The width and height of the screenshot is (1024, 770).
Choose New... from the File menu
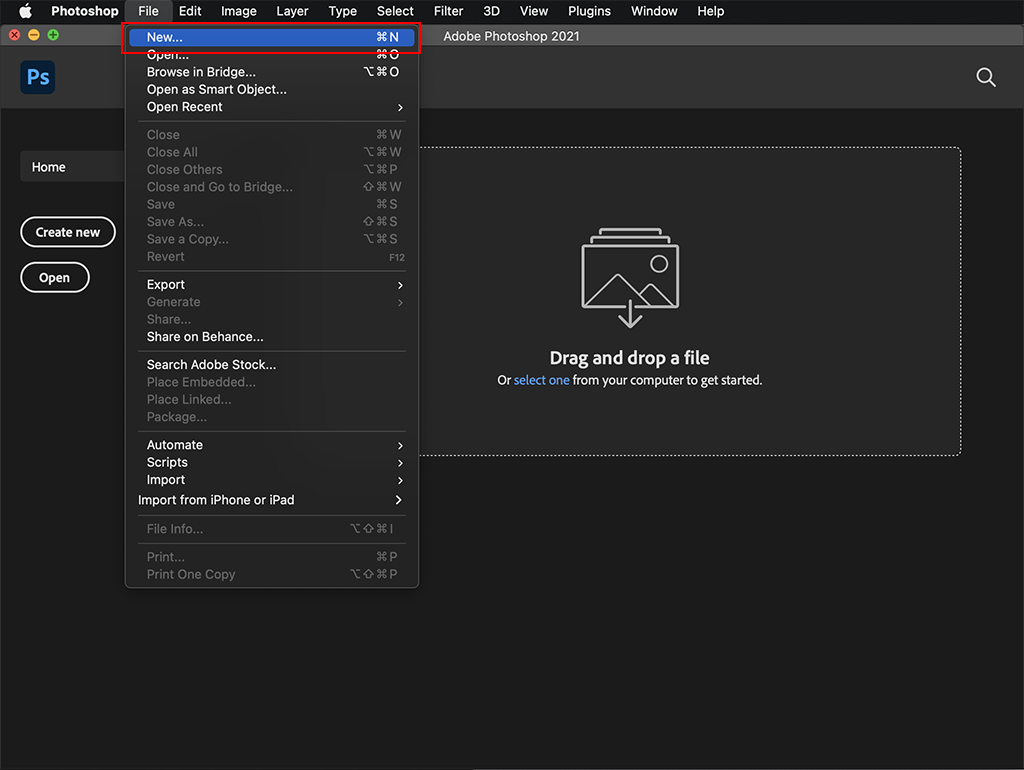coord(272,37)
